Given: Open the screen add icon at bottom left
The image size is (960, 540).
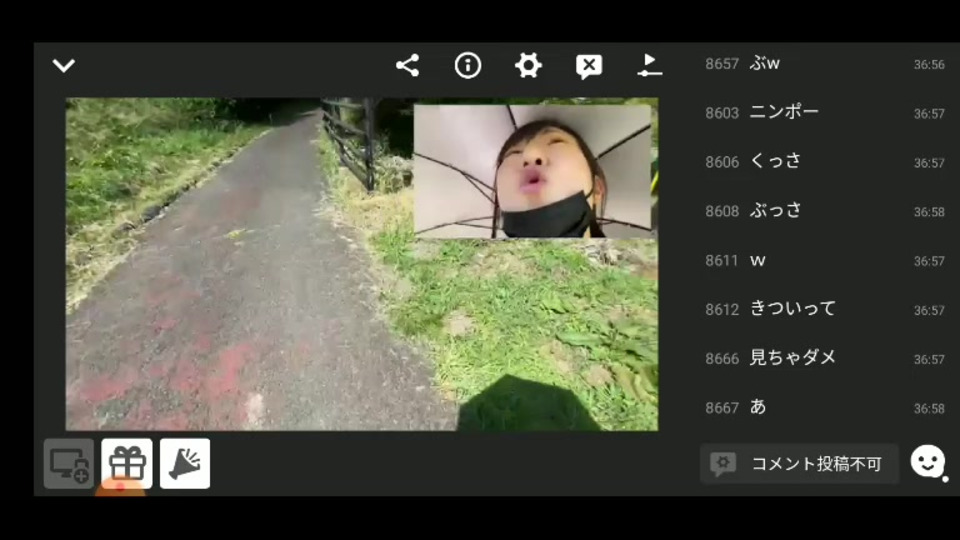Looking at the screenshot, I should point(69,463).
